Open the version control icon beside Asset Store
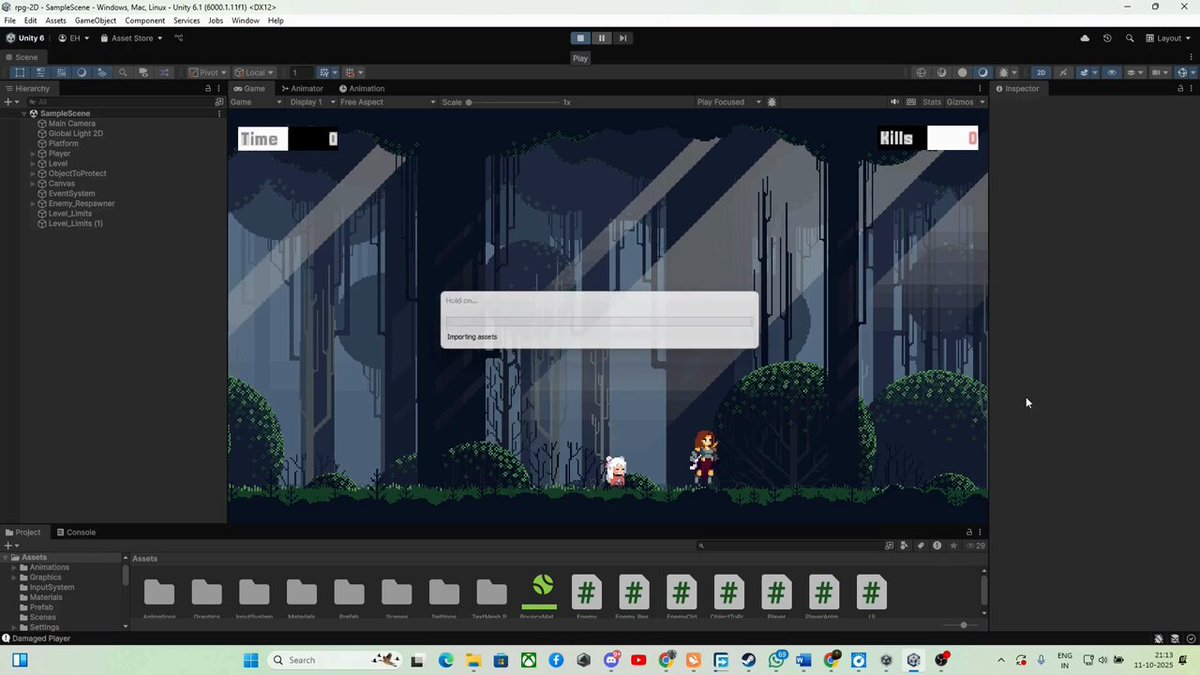The height and width of the screenshot is (675, 1200). 179,38
